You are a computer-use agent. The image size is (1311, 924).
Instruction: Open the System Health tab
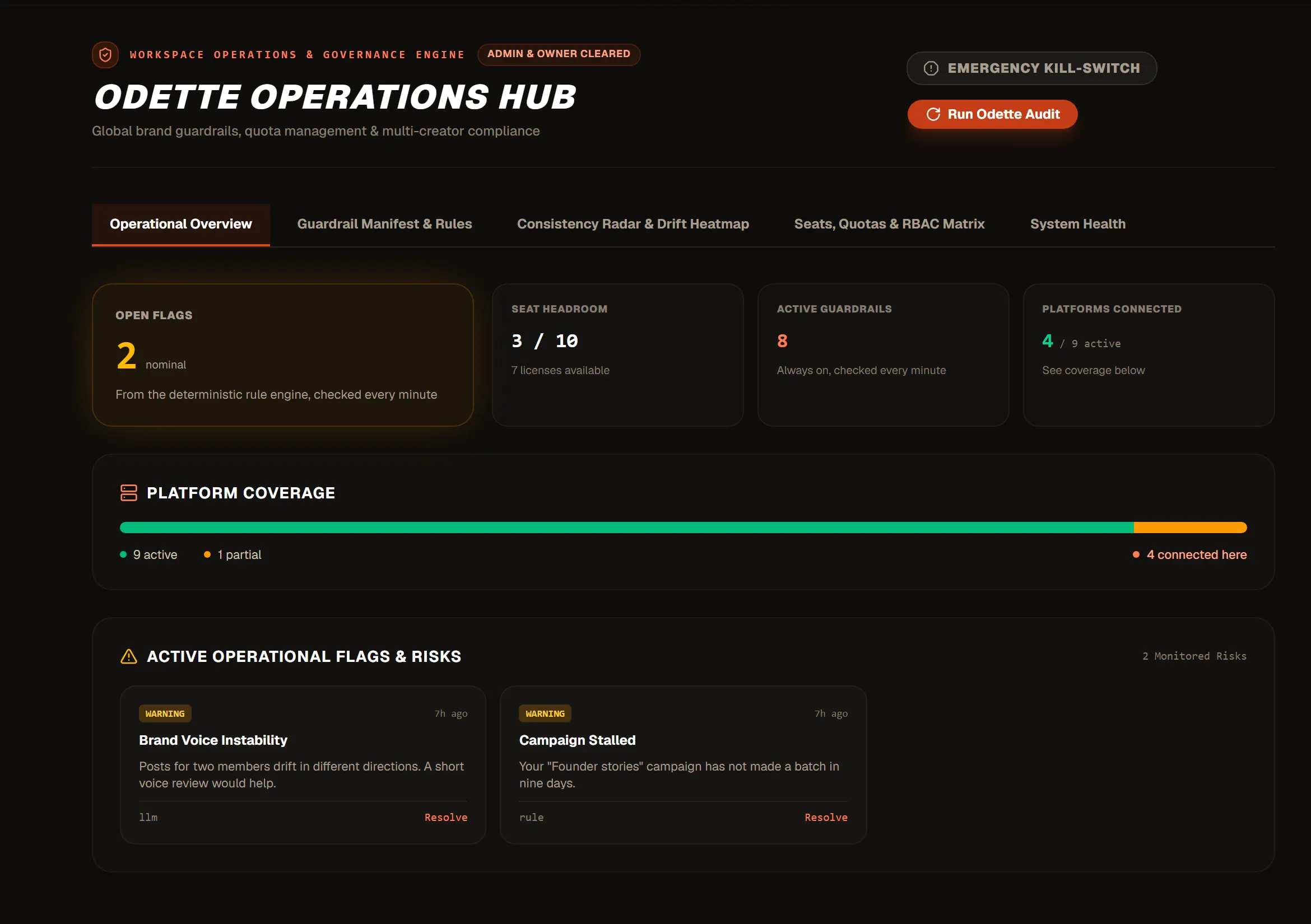click(1077, 224)
